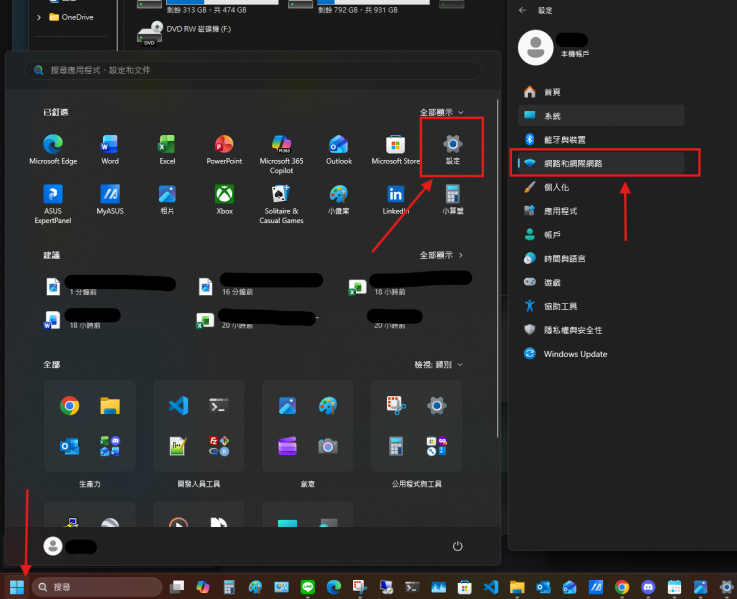
Task: Open the pinned 設定 gear app
Action: (x=453, y=150)
